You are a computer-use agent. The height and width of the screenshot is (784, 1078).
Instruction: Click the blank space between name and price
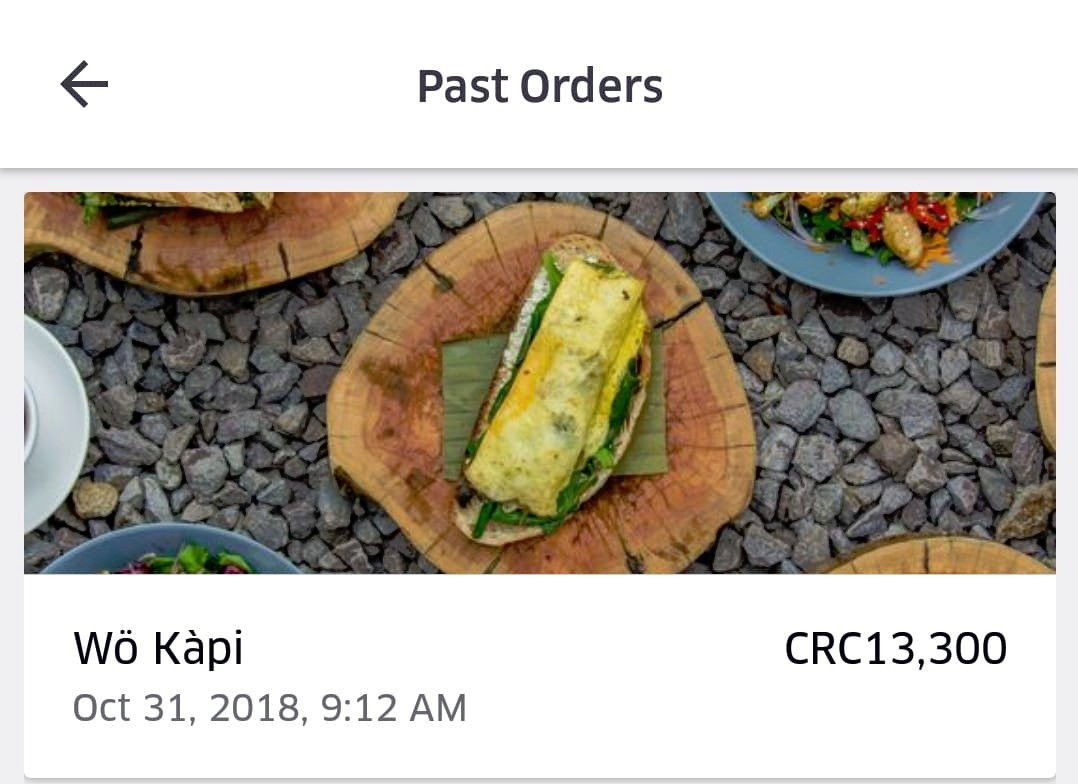coord(514,649)
